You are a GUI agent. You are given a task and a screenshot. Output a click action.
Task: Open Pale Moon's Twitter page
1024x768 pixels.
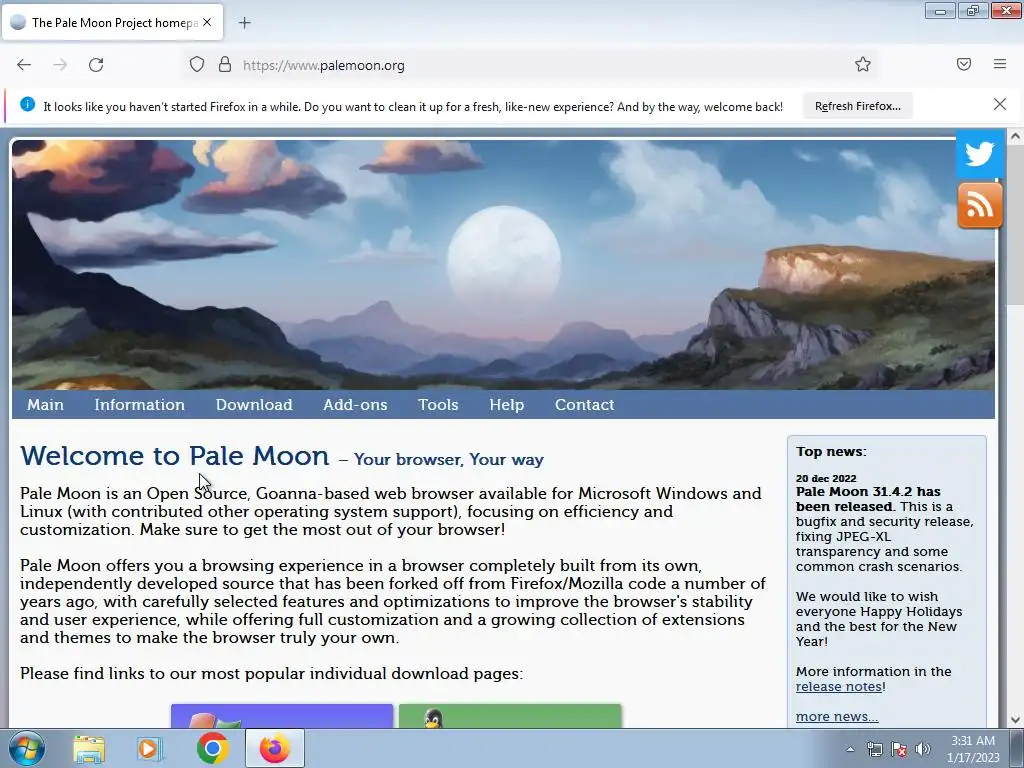pyautogui.click(x=980, y=155)
